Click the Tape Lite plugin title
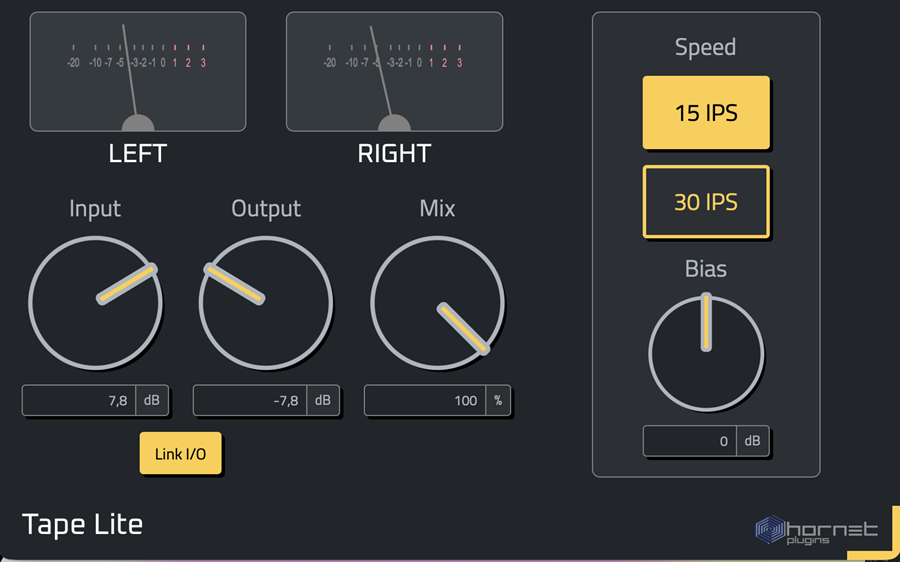The height and width of the screenshot is (562, 900). coord(82,525)
